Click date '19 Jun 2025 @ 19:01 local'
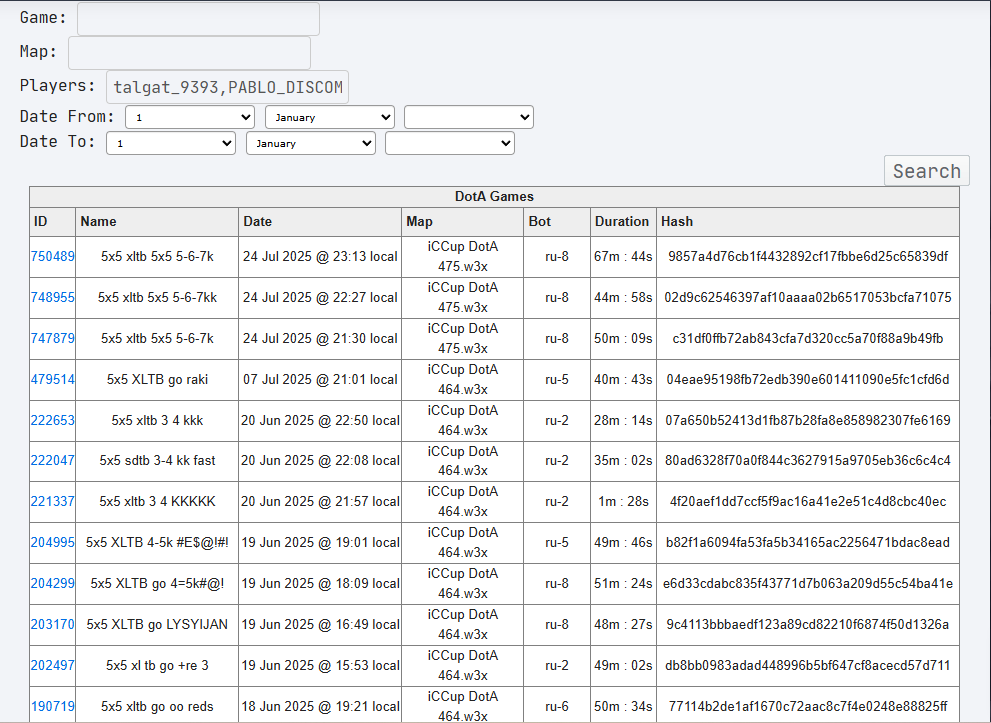The image size is (991, 723). click(320, 543)
